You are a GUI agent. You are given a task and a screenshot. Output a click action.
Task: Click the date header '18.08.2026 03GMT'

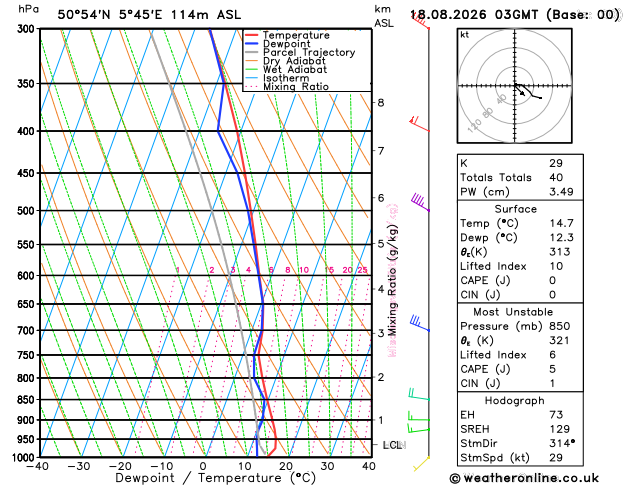coord(474,15)
